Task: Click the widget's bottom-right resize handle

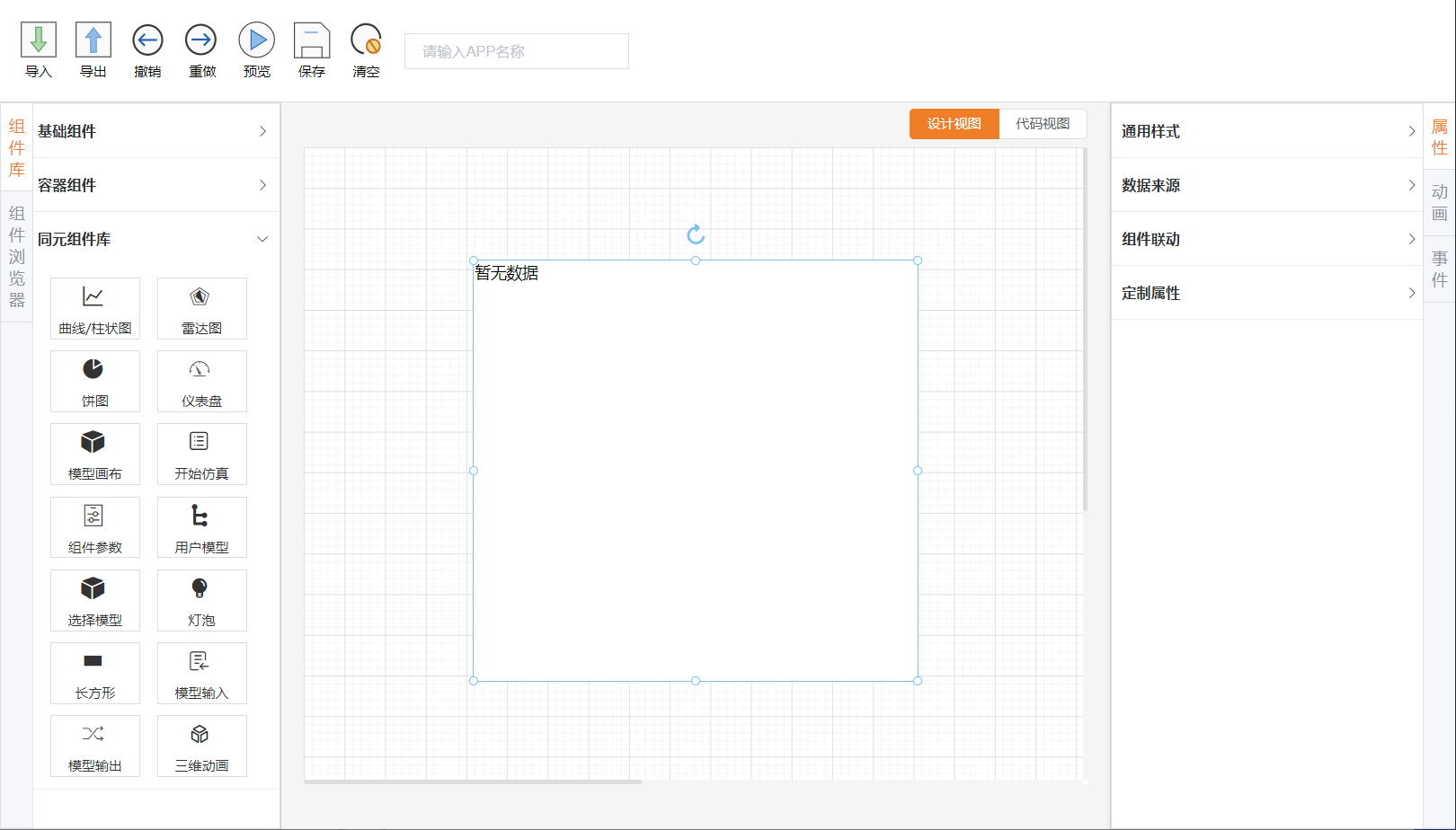Action: coord(918,681)
